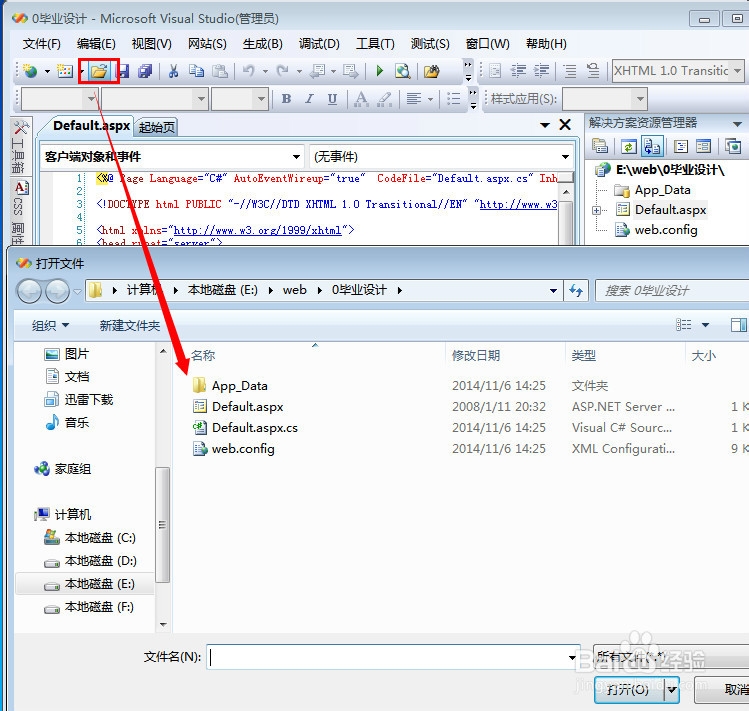Screen dimensions: 749x711
Task: Open the 样式应用 style dropdown
Action: point(640,99)
